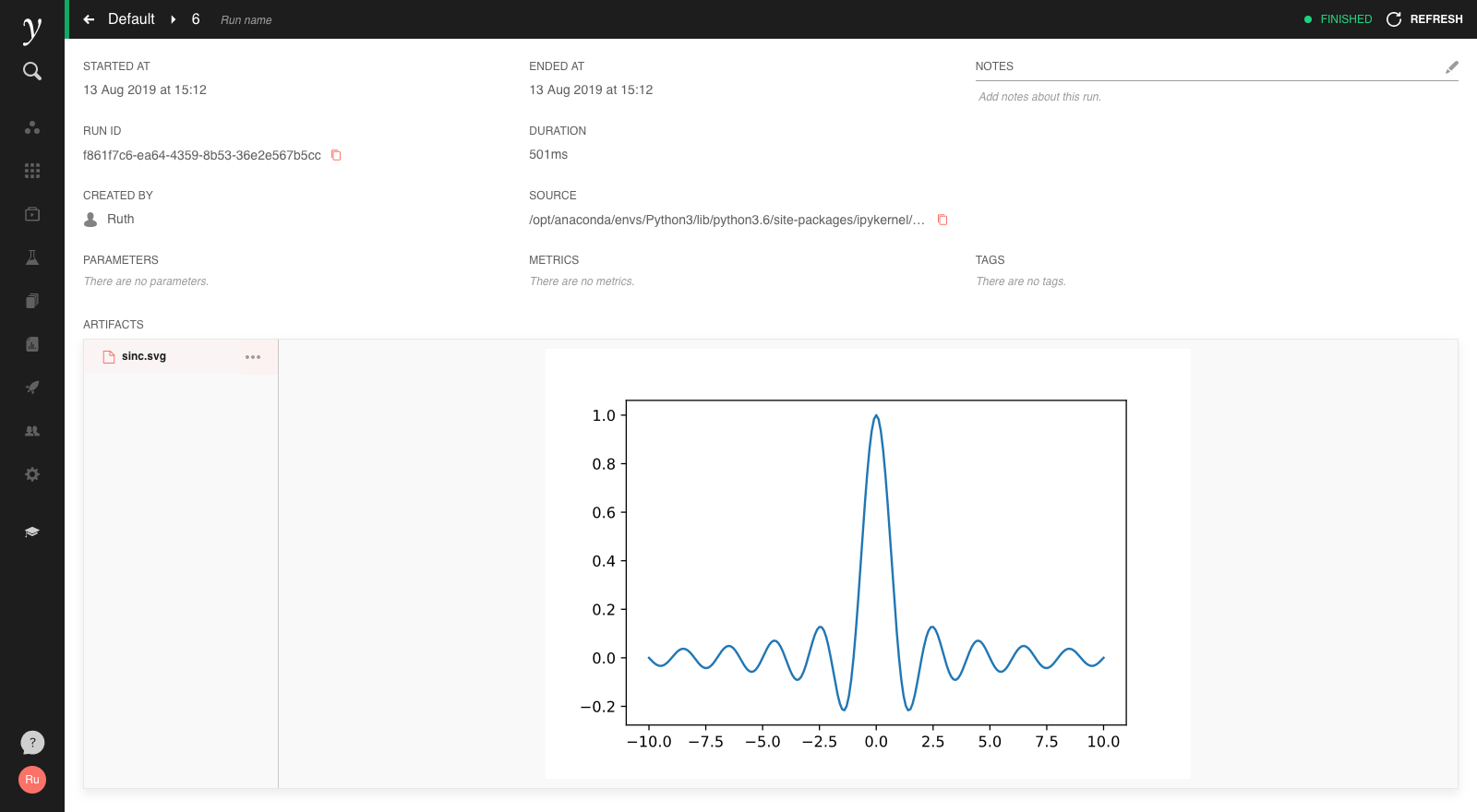Click the grid apps icon in sidebar
This screenshot has height=812, width=1477.
coord(32,171)
